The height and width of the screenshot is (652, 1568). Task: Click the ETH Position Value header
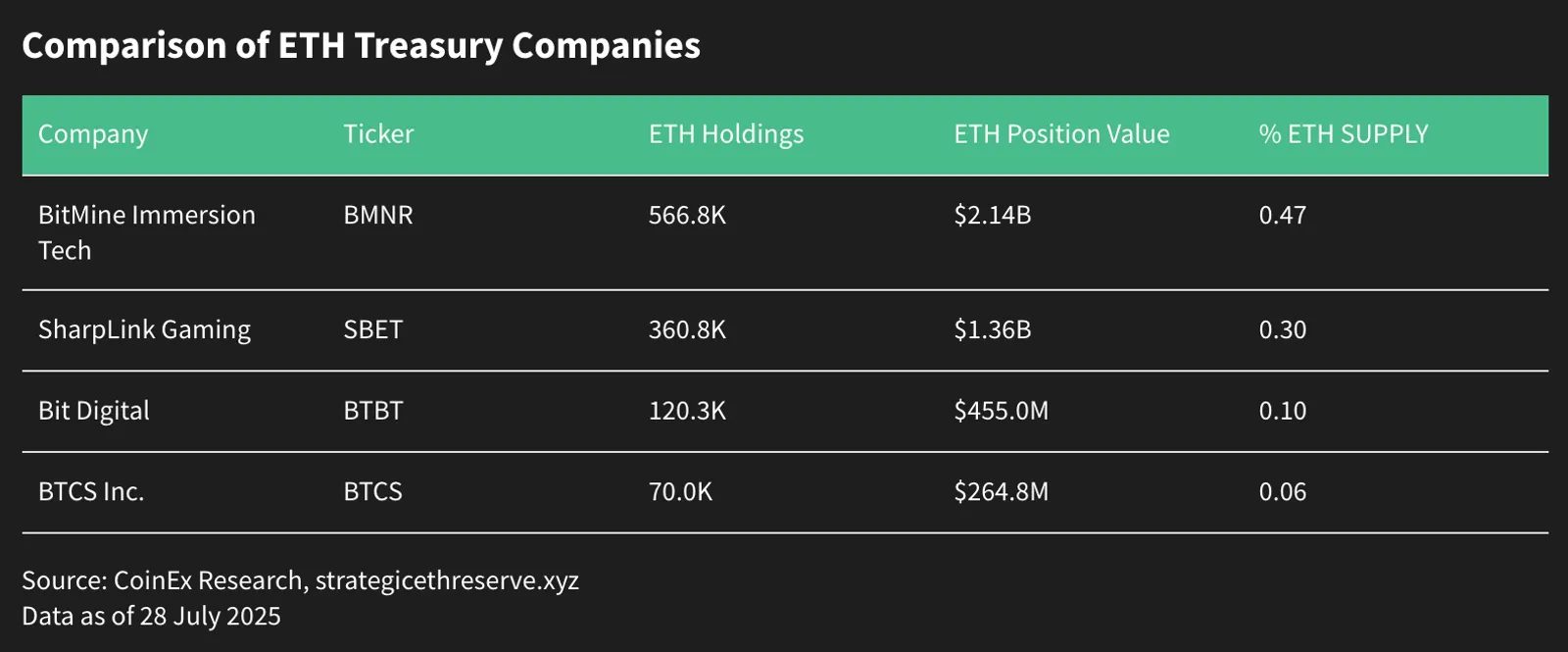(x=1061, y=134)
